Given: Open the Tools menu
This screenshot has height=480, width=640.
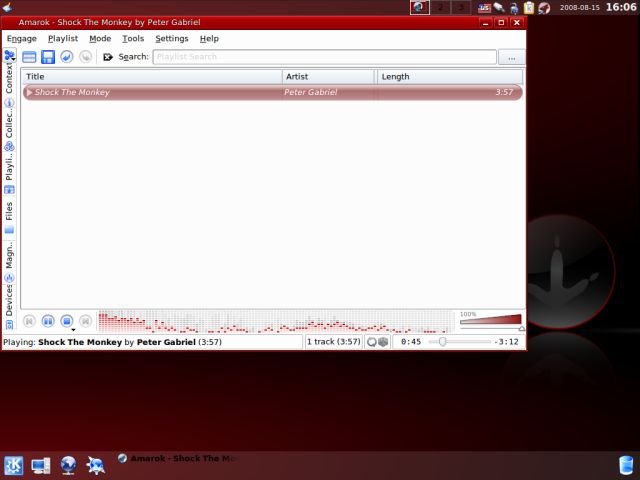Looking at the screenshot, I should tap(133, 38).
